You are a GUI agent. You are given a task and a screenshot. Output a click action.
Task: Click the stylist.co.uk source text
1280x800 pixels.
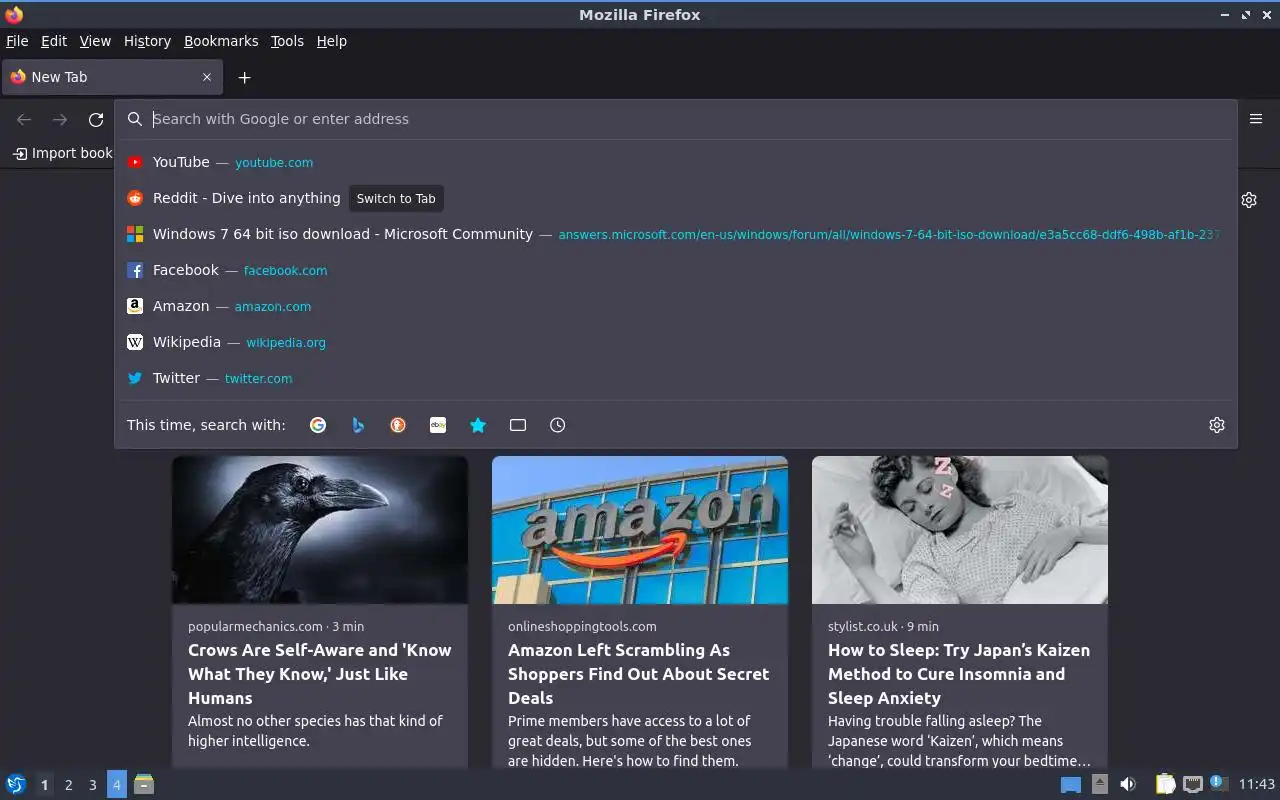point(863,626)
